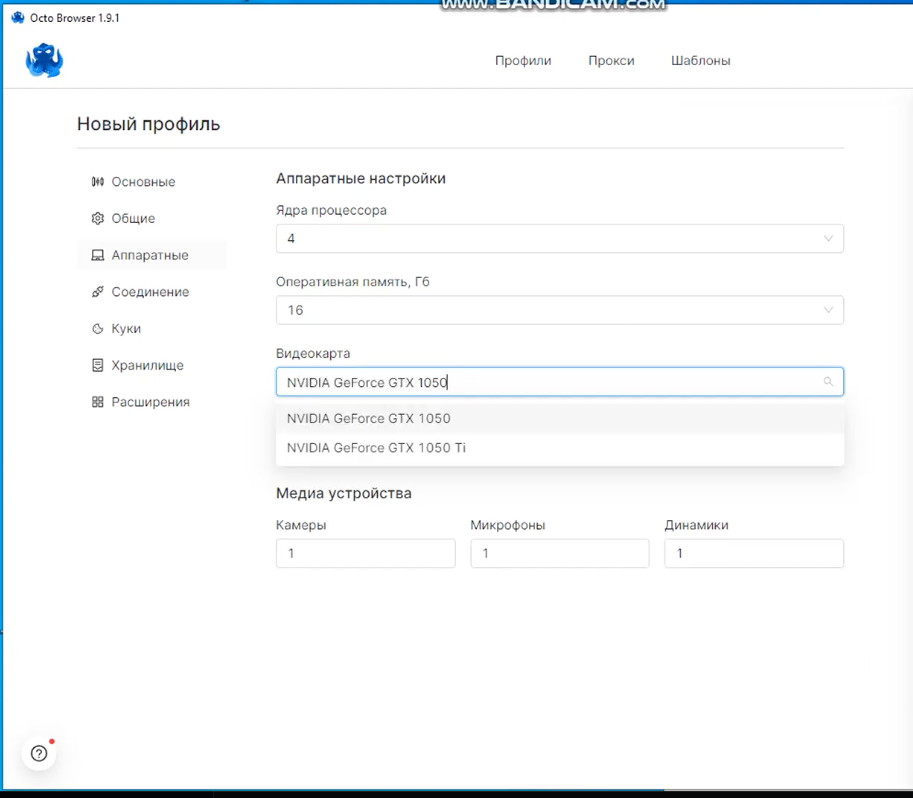Click the laptop icon beside Аппаратные

click(x=98, y=255)
